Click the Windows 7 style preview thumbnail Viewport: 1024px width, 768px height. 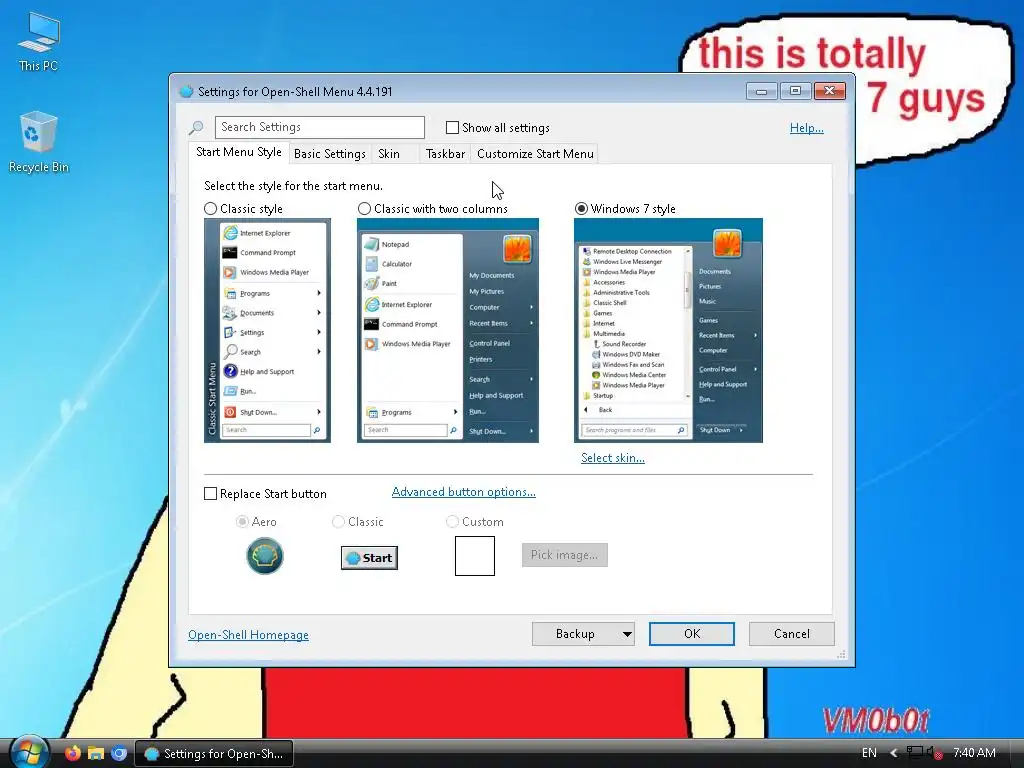668,330
